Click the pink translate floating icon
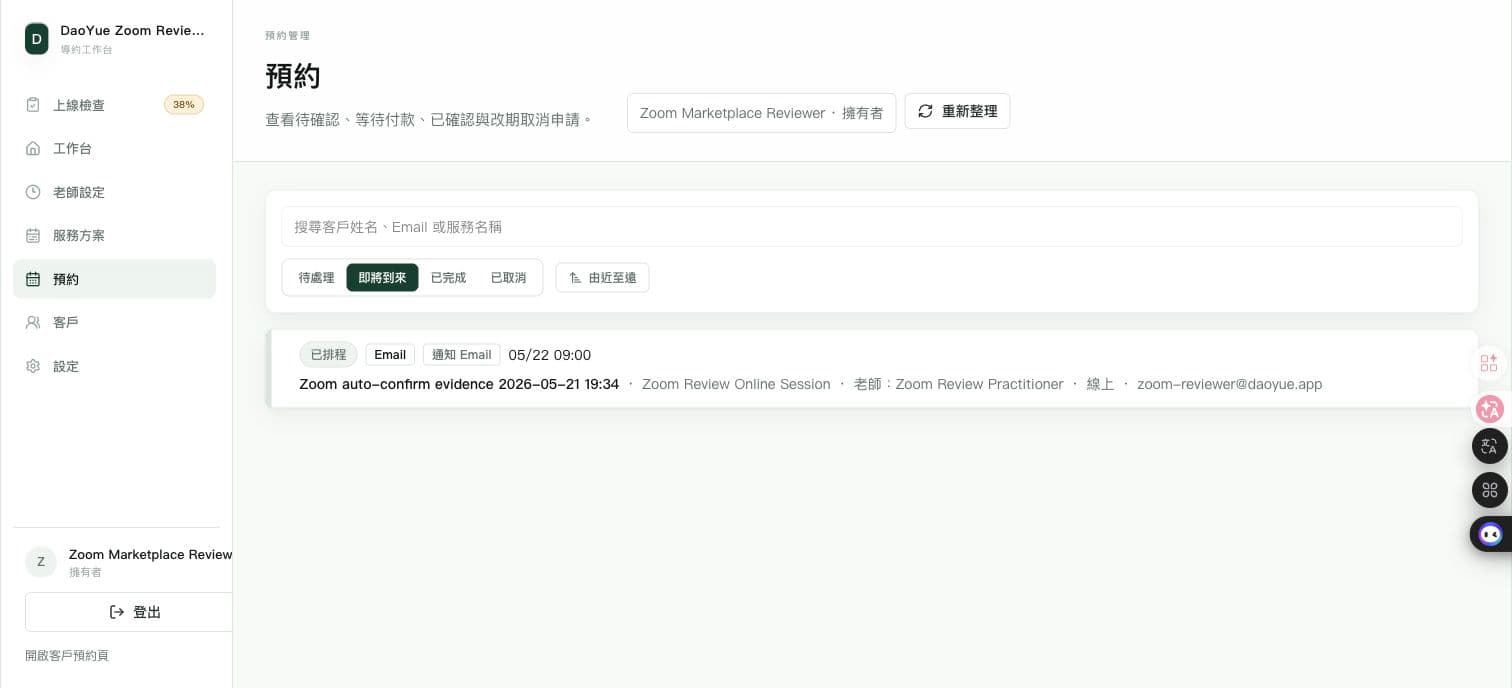This screenshot has width=1512, height=688. pos(1490,408)
